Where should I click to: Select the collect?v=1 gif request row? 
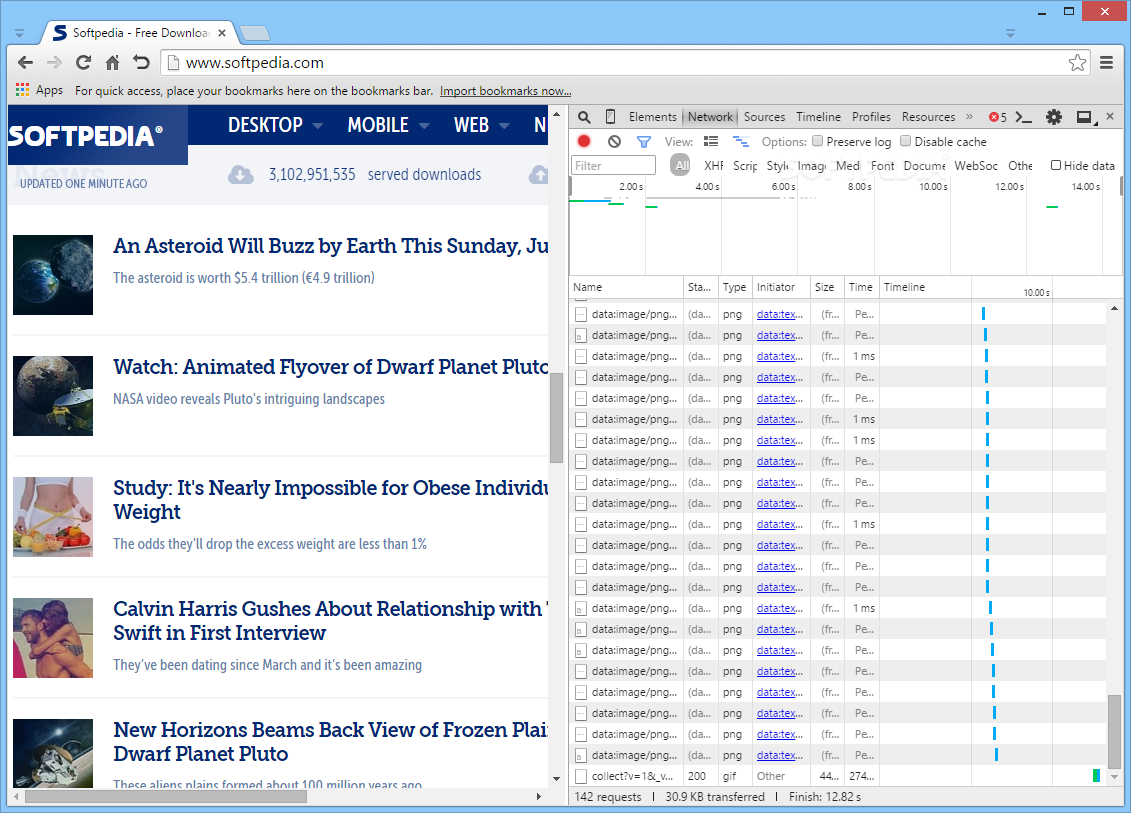tap(837, 776)
